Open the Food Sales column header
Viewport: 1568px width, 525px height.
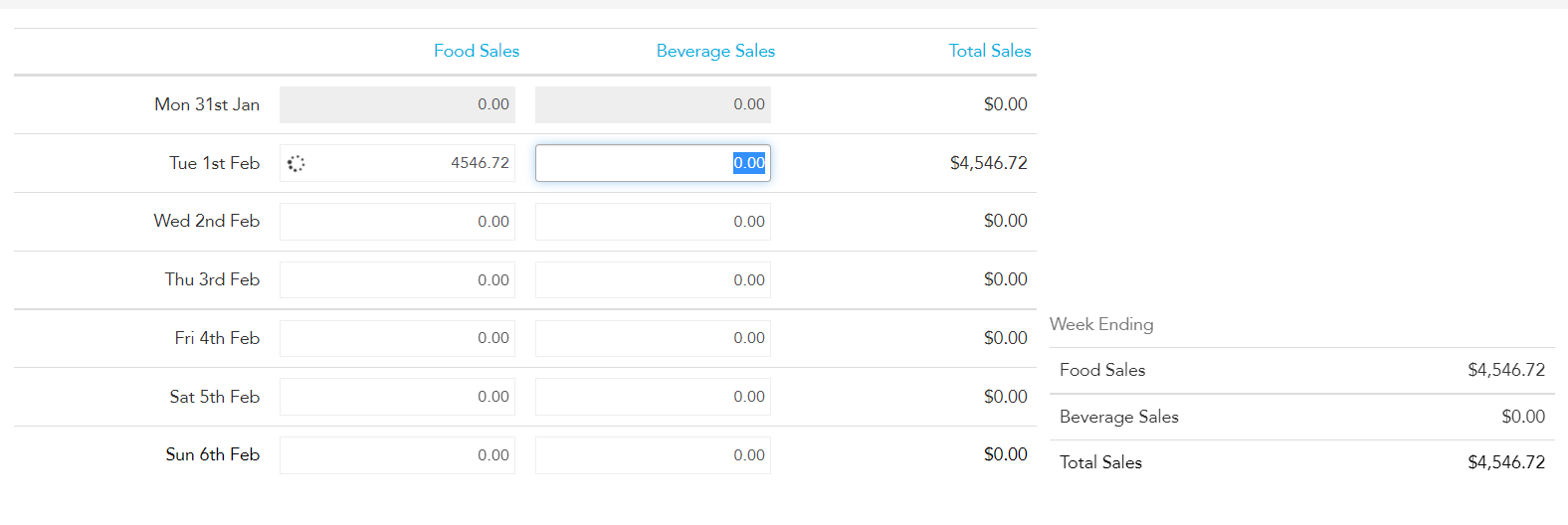pos(477,51)
